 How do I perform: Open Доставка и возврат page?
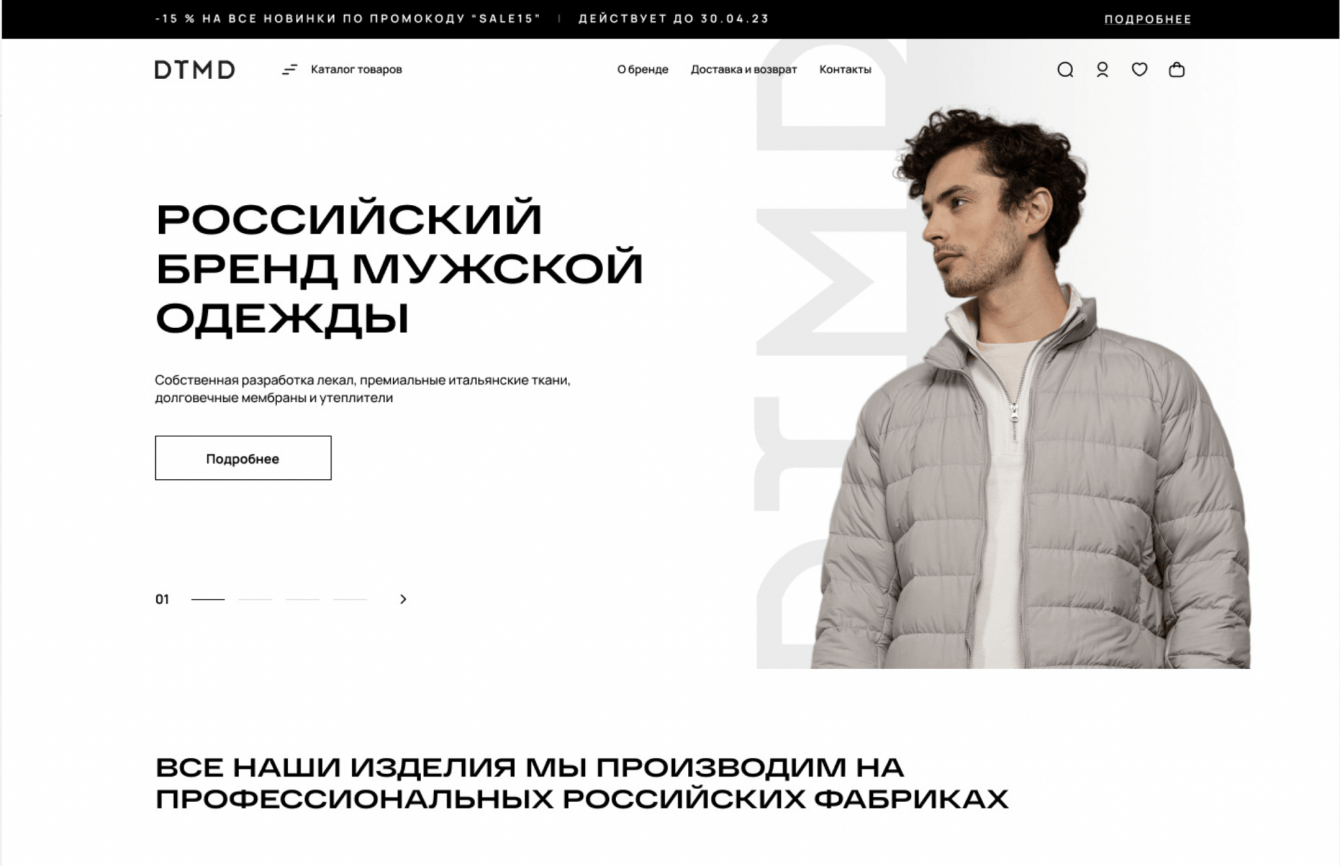[x=744, y=70]
